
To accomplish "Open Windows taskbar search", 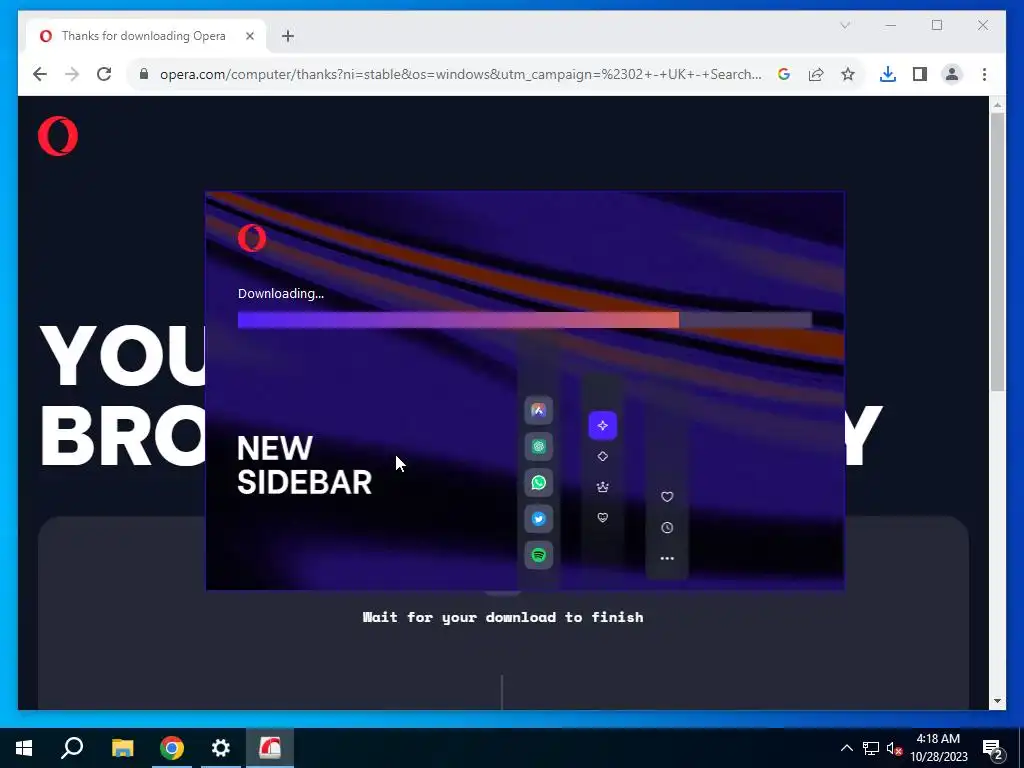I will (x=72, y=748).
